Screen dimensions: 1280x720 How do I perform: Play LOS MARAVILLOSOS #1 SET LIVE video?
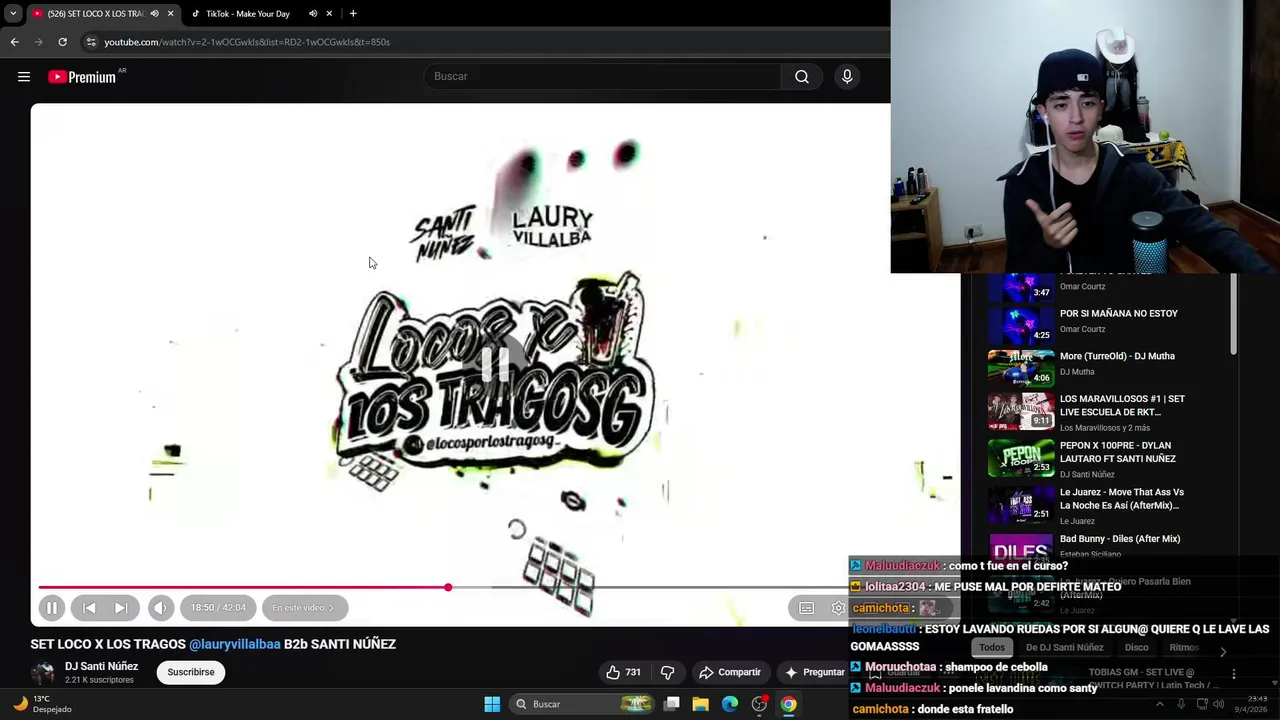[x=1122, y=405]
